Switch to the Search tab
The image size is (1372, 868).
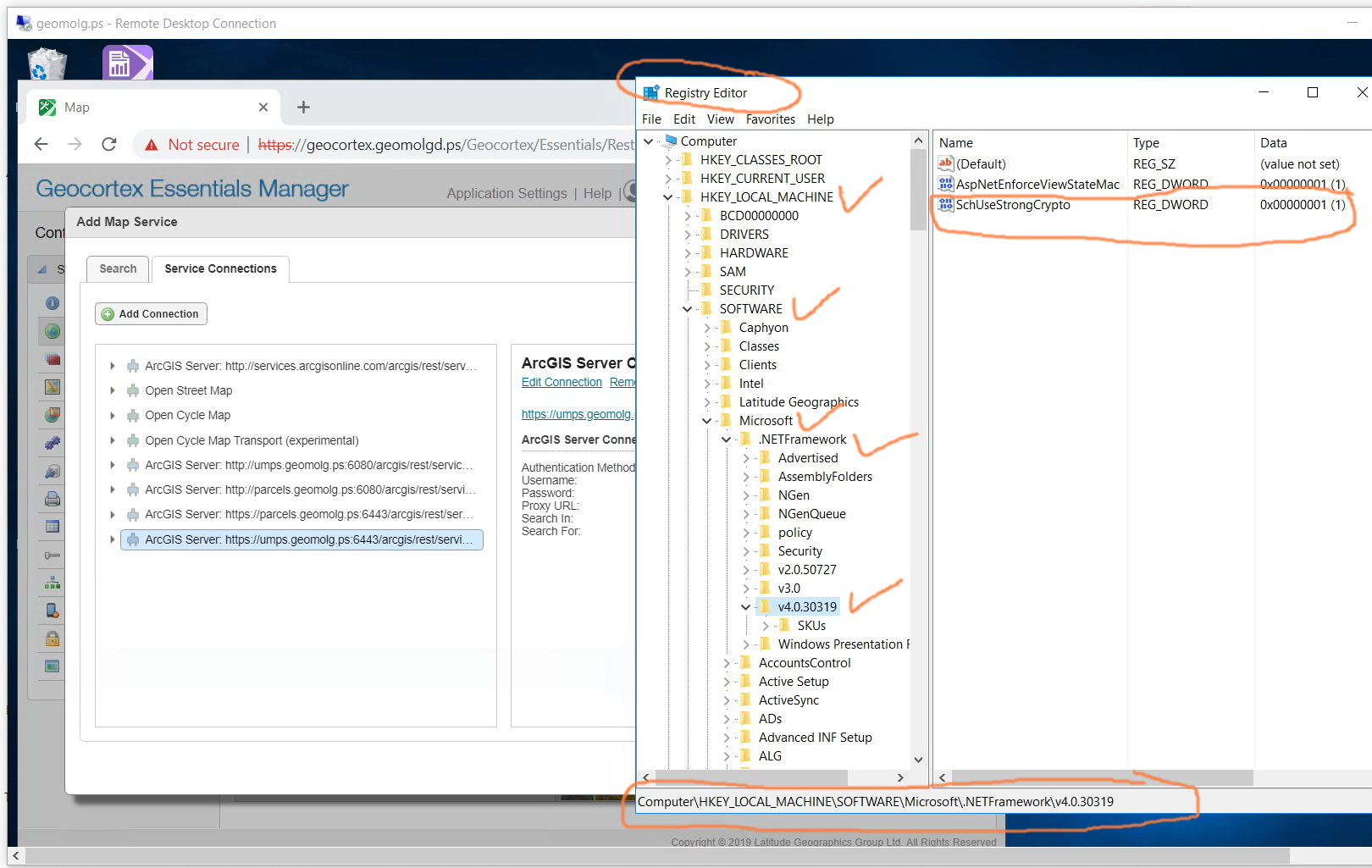pyautogui.click(x=118, y=269)
